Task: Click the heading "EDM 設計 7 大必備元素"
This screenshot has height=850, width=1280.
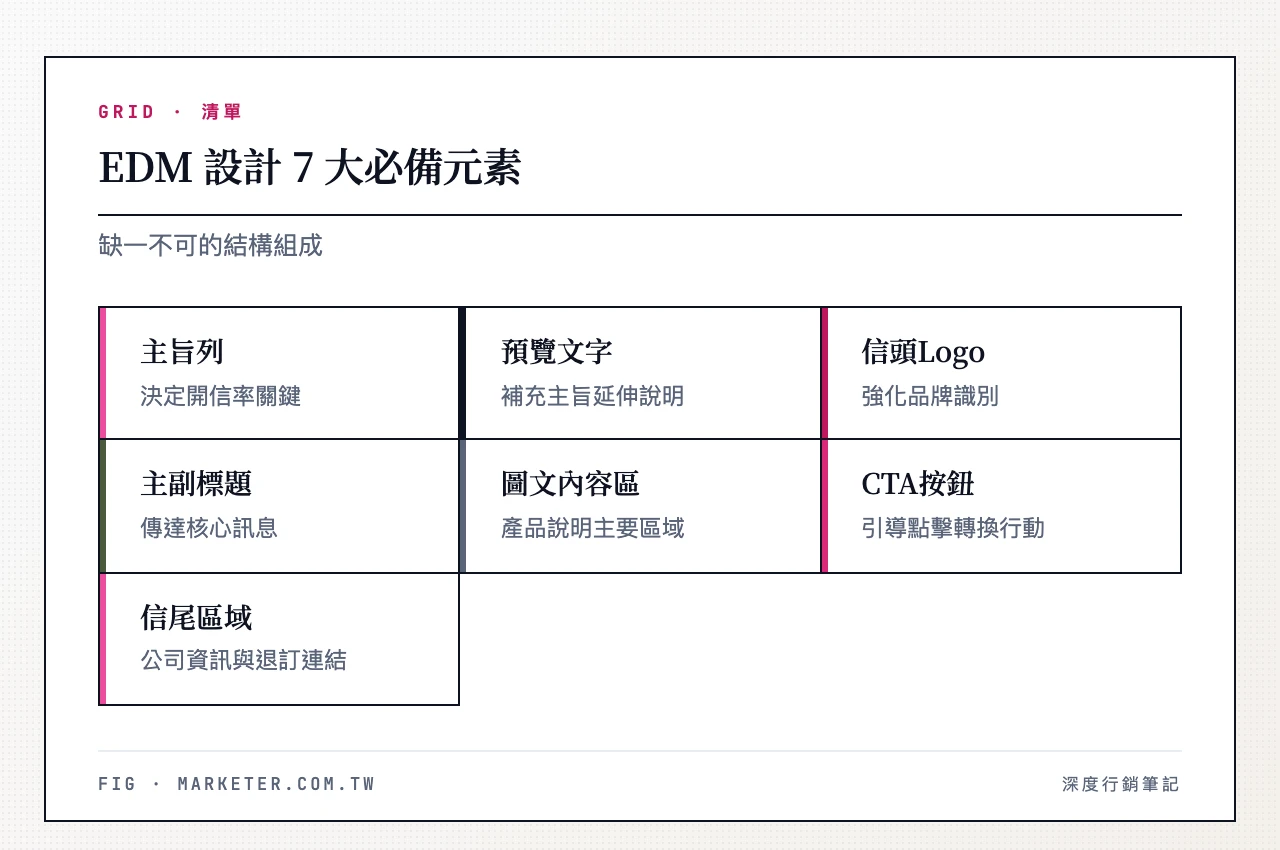Action: pos(310,168)
